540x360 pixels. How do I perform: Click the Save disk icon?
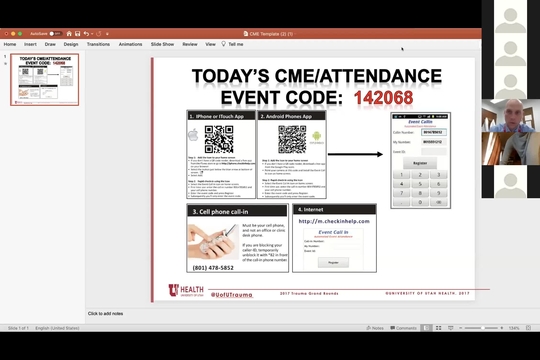[x=77, y=33]
